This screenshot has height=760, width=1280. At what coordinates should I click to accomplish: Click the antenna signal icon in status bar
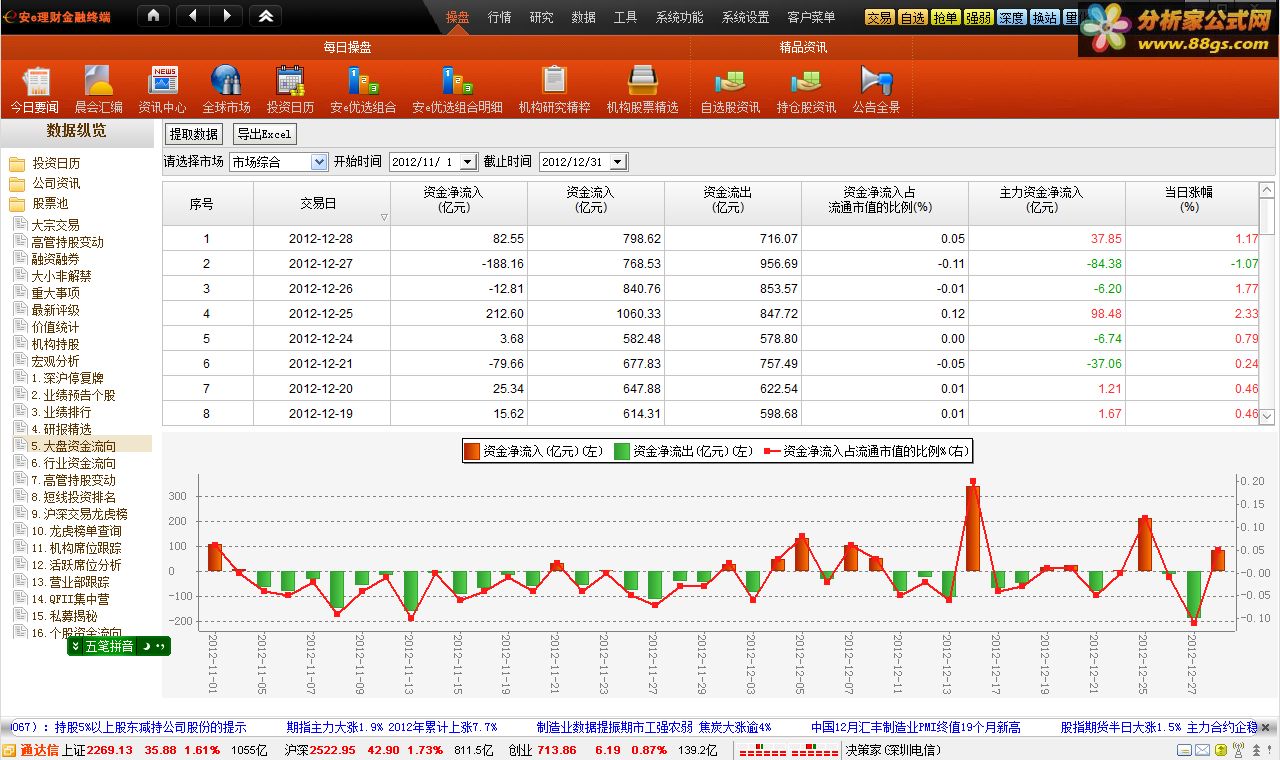coord(1237,750)
